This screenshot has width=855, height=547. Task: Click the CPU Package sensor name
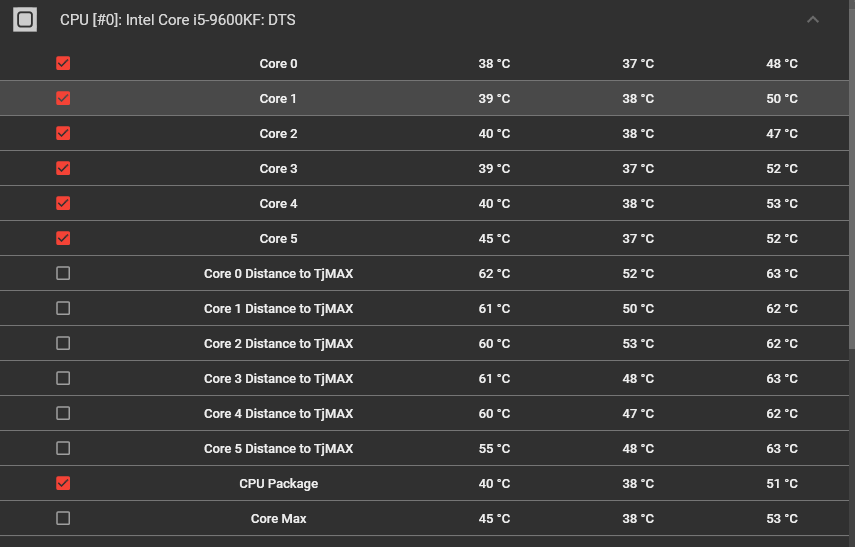click(278, 484)
